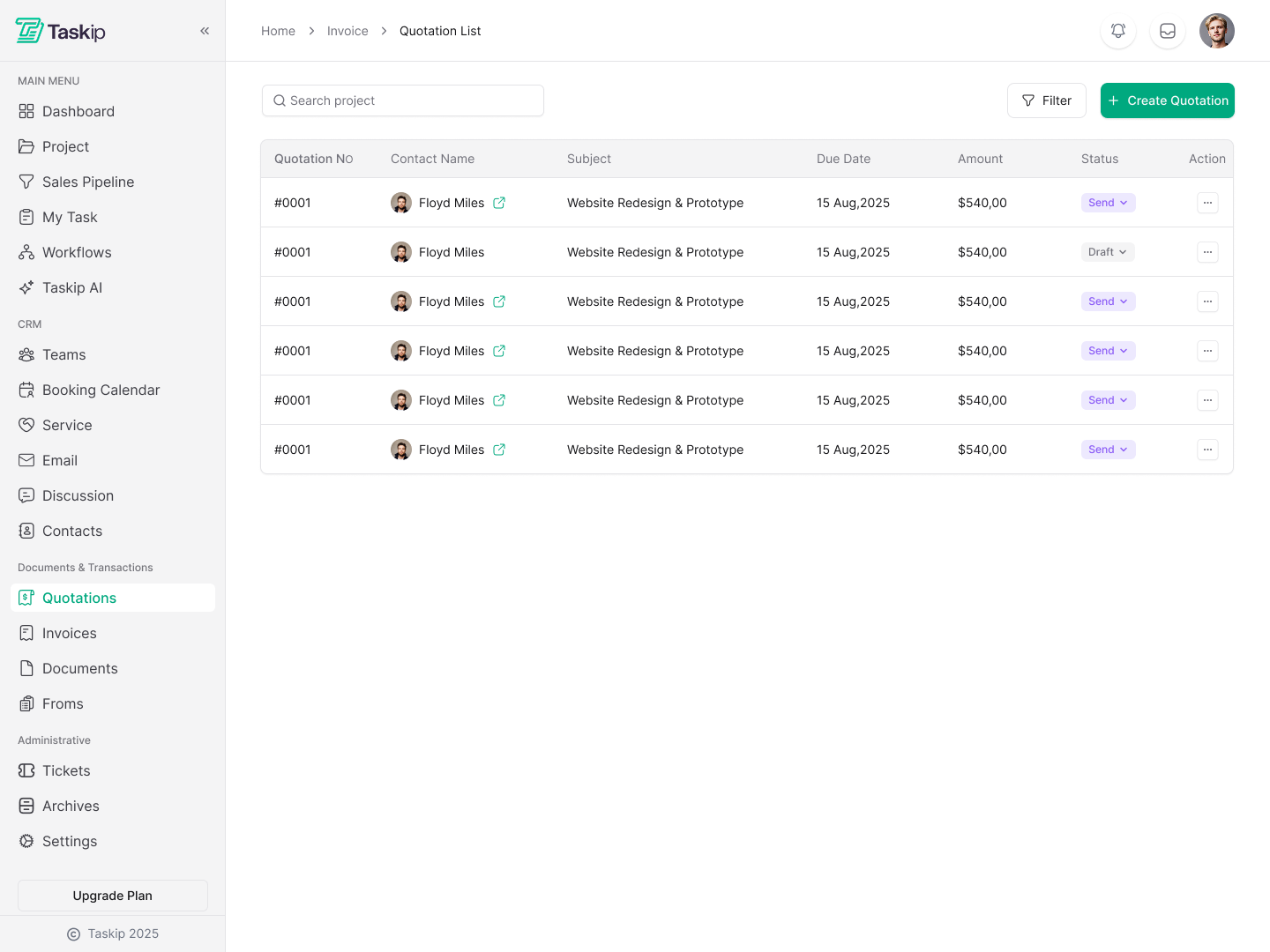1270x952 pixels.
Task: Go to Sales Pipeline in sidebar
Action: coord(88,182)
